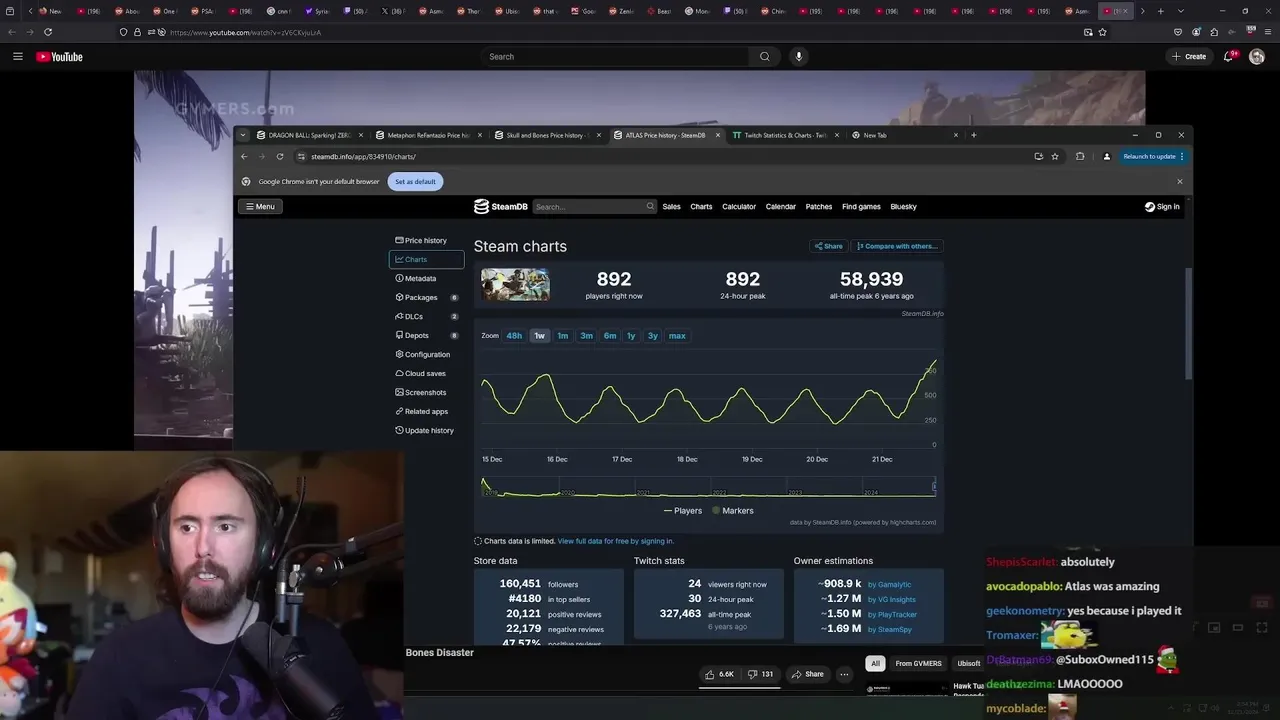
Task: Toggle Players series in chart legend
Action: coord(683,511)
